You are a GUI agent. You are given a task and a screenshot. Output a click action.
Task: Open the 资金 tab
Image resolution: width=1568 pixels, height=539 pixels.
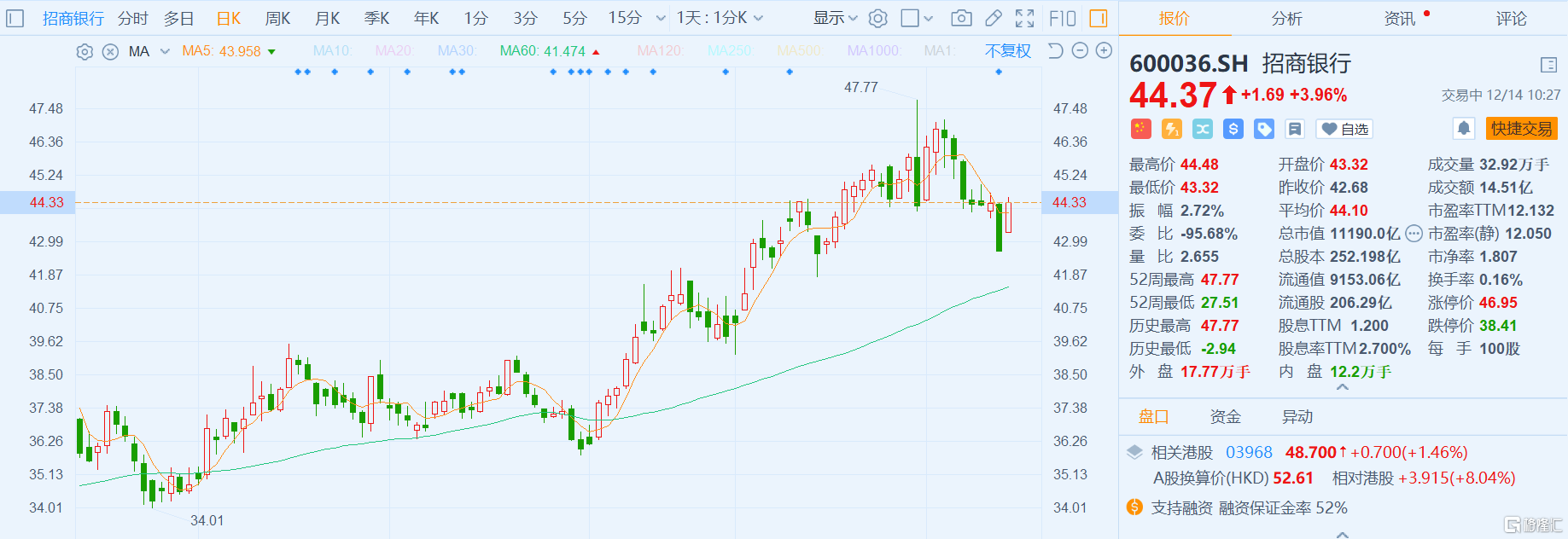pyautogui.click(x=1225, y=416)
